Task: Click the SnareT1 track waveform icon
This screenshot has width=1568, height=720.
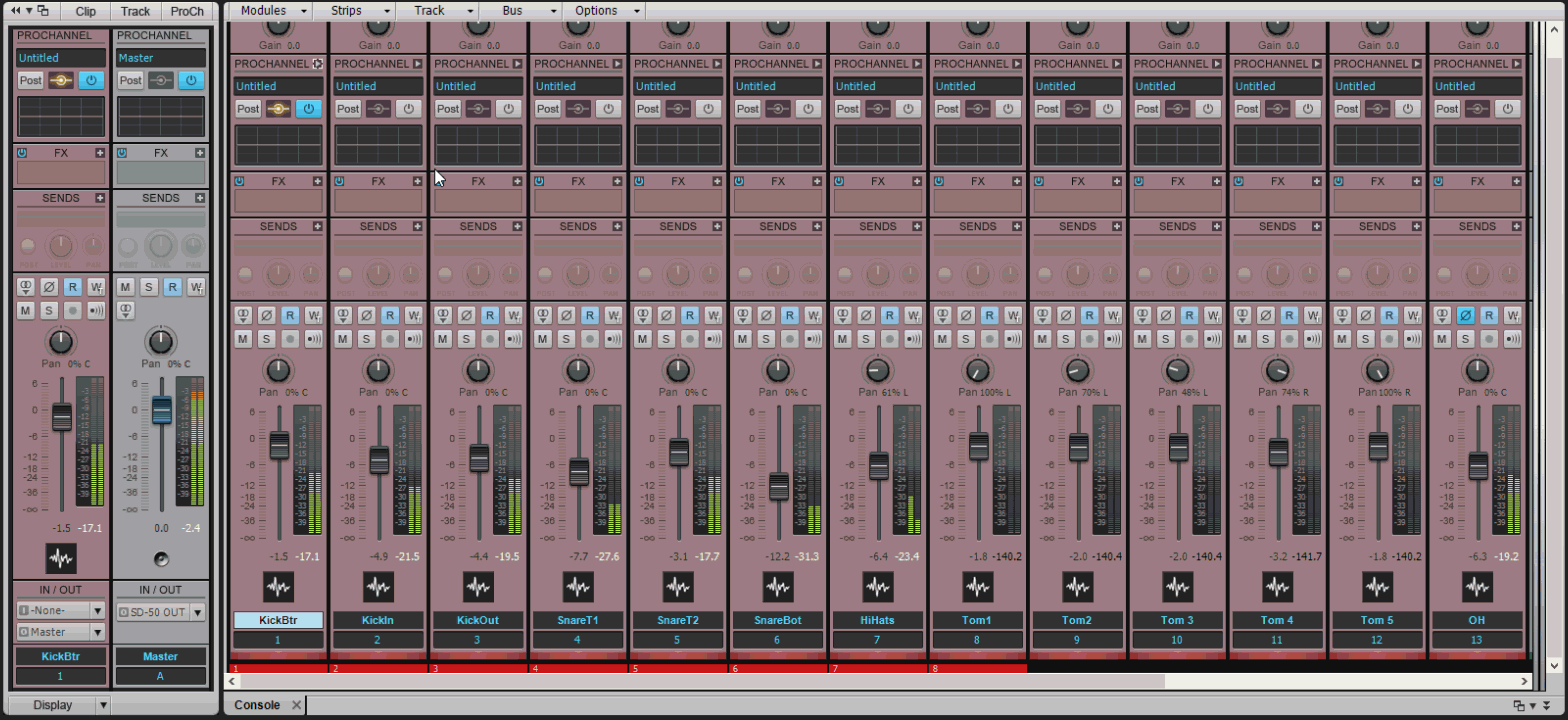Action: tap(578, 587)
